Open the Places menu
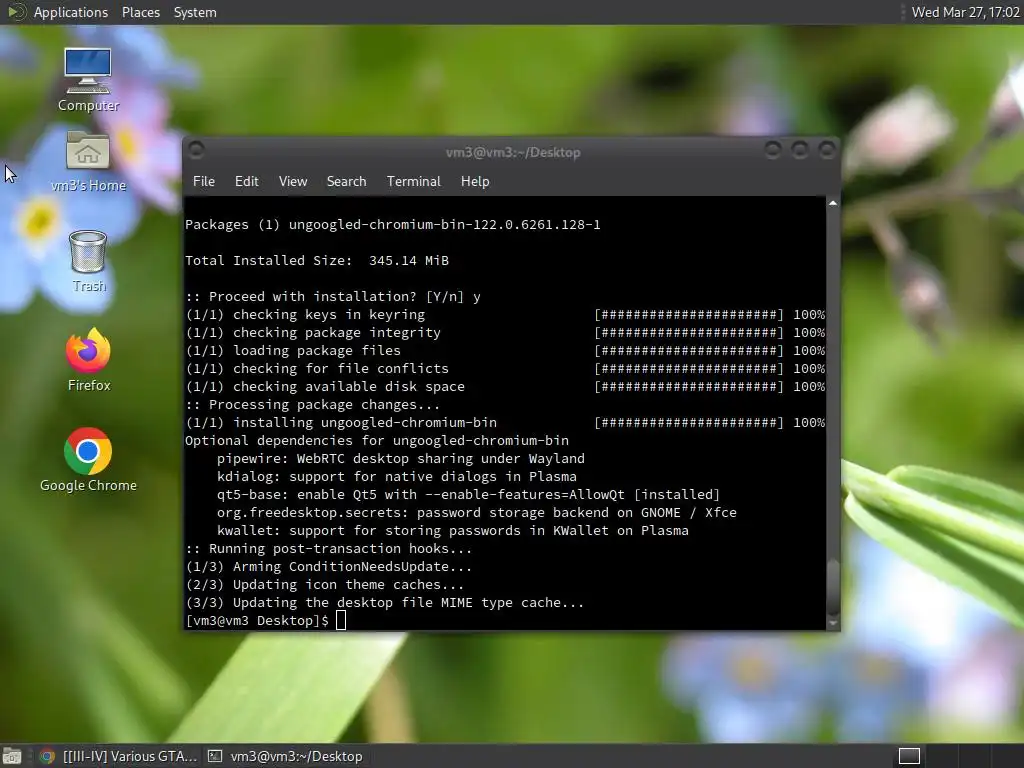 click(140, 12)
